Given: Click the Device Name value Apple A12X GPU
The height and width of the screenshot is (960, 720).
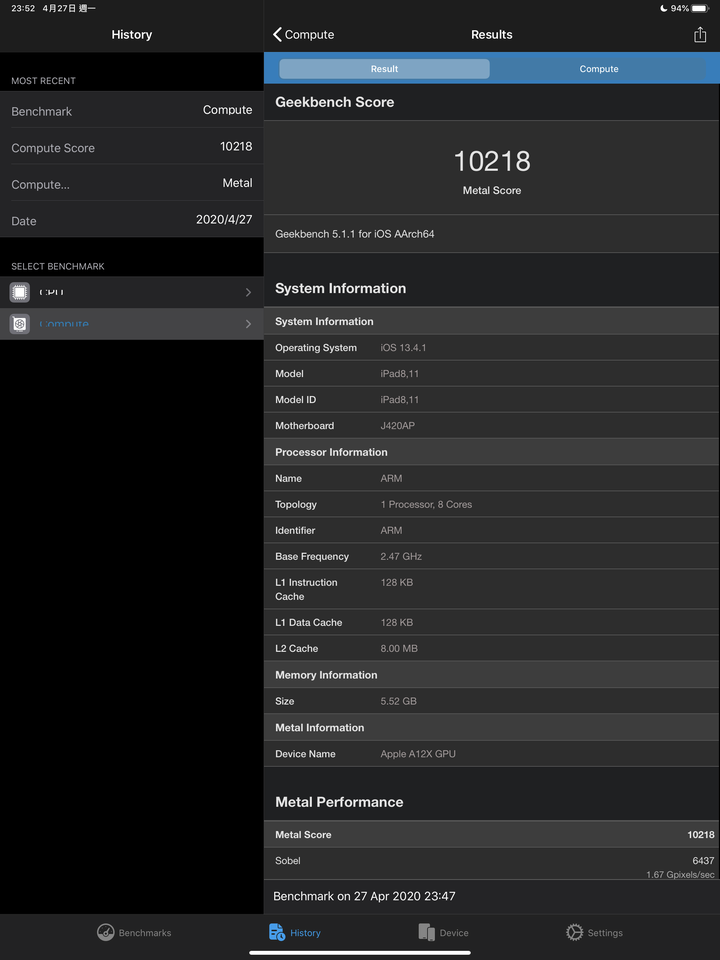Looking at the screenshot, I should pos(418,754).
